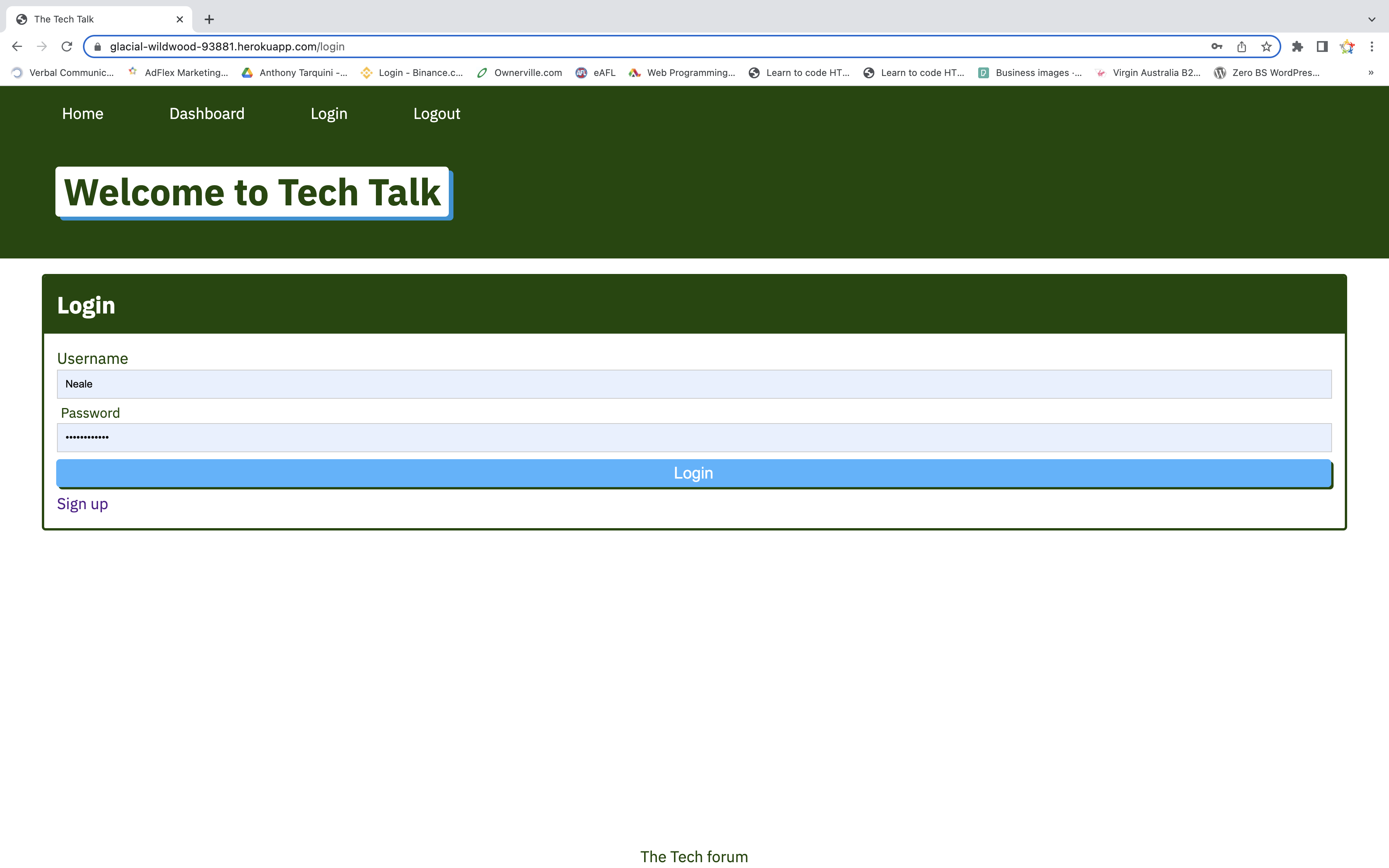Click the Welcome to Tech Talk heading
The image size is (1389, 868).
coord(252,192)
